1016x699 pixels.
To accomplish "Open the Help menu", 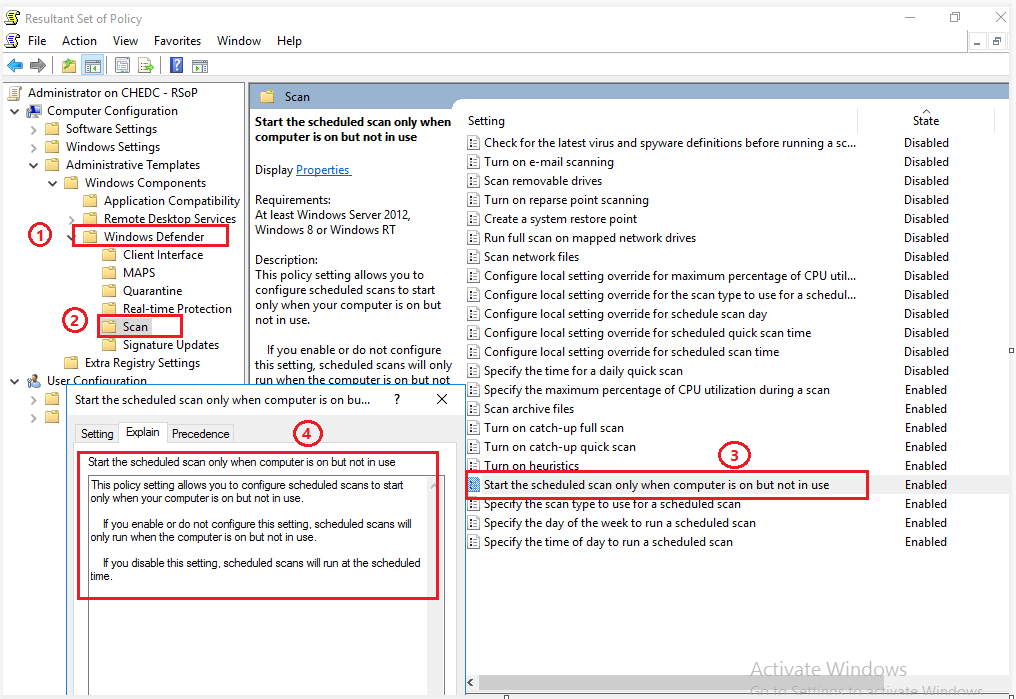I will [289, 41].
